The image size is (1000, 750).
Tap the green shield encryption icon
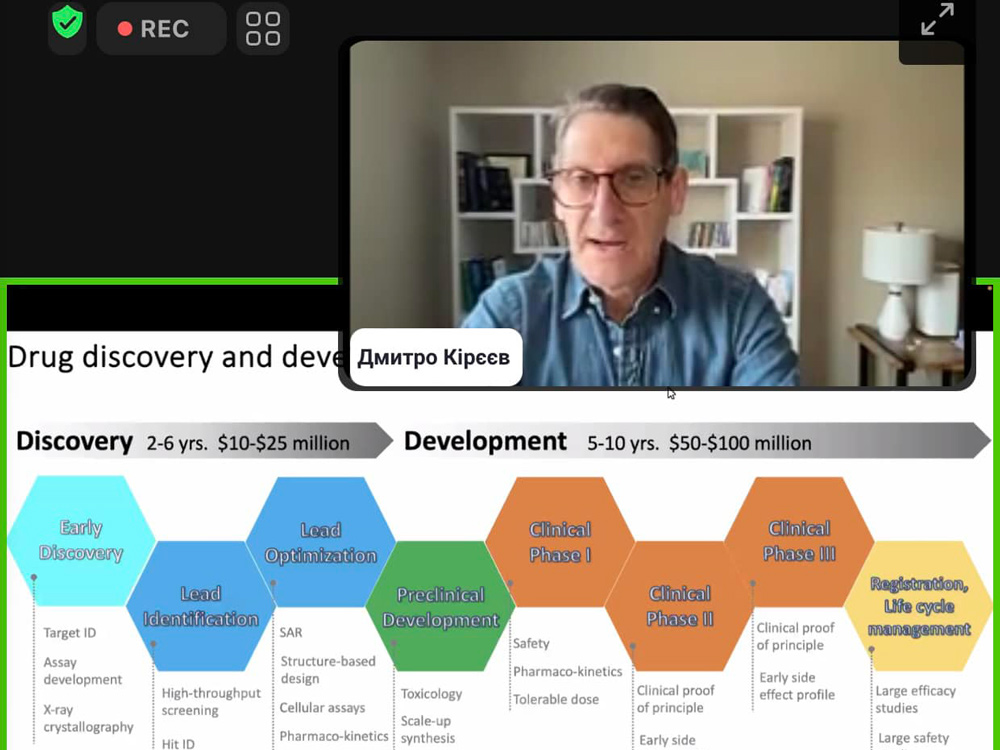pos(67,24)
